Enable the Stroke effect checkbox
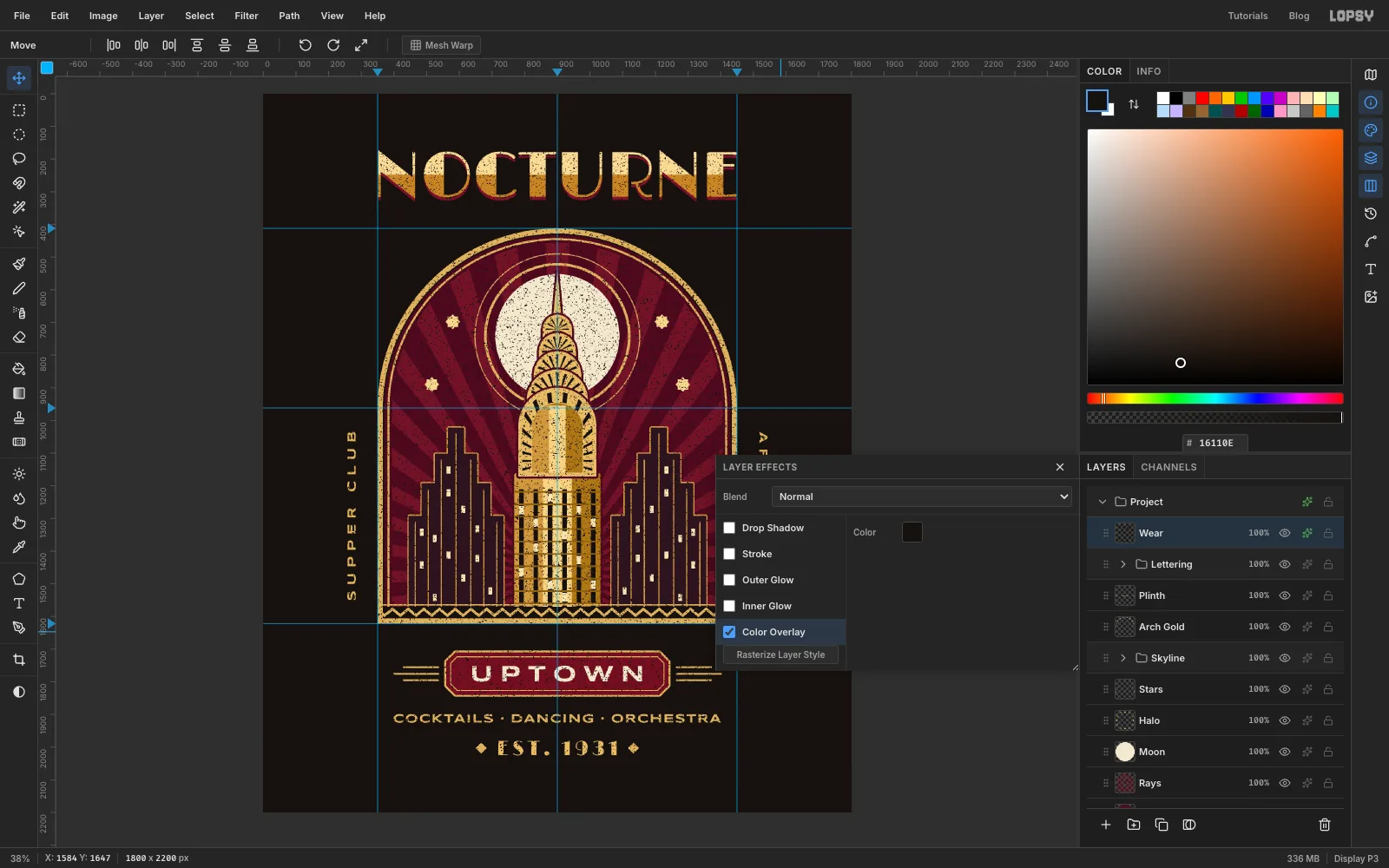Image resolution: width=1389 pixels, height=868 pixels. pyautogui.click(x=729, y=554)
